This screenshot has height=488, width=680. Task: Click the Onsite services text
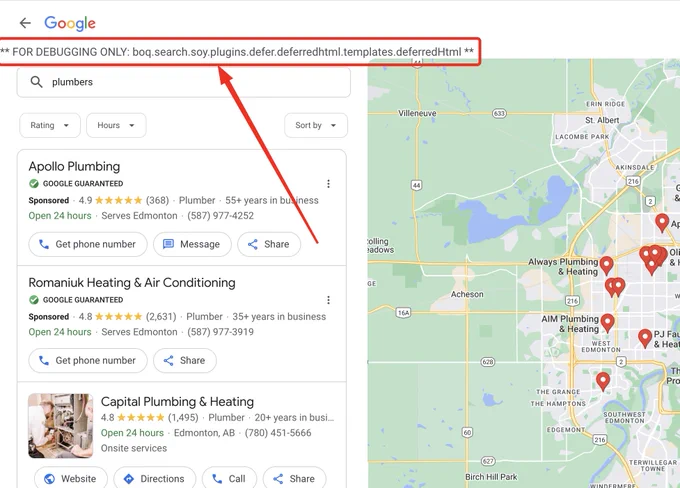tap(134, 448)
